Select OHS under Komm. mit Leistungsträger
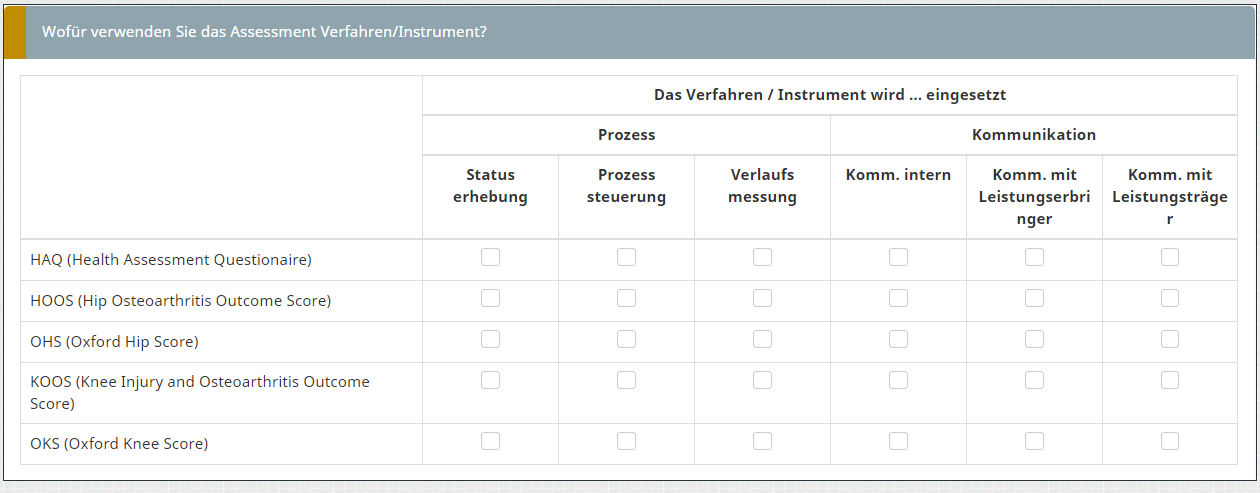The height and width of the screenshot is (493, 1260). [x=1170, y=339]
